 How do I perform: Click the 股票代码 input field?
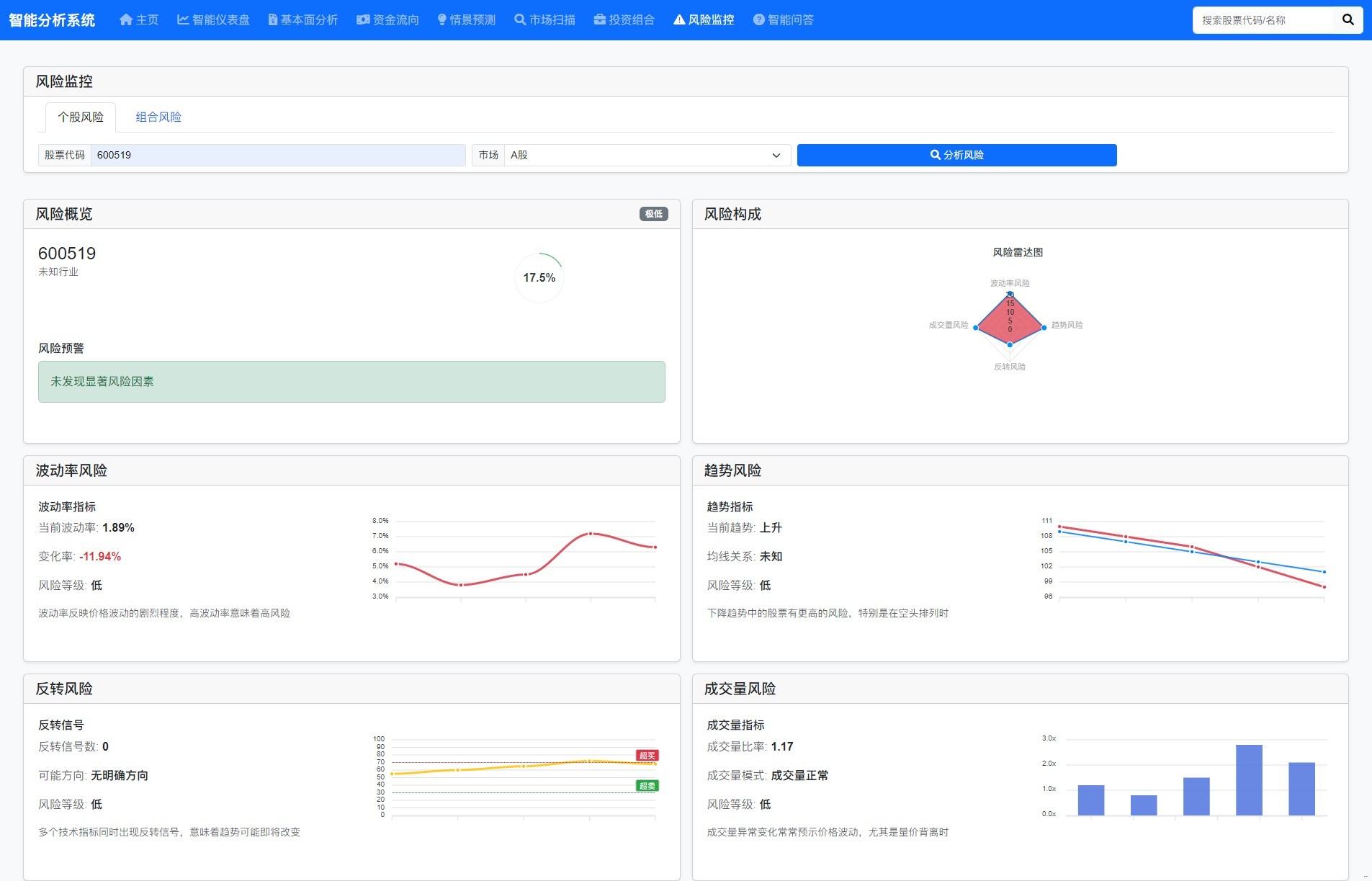coord(277,155)
